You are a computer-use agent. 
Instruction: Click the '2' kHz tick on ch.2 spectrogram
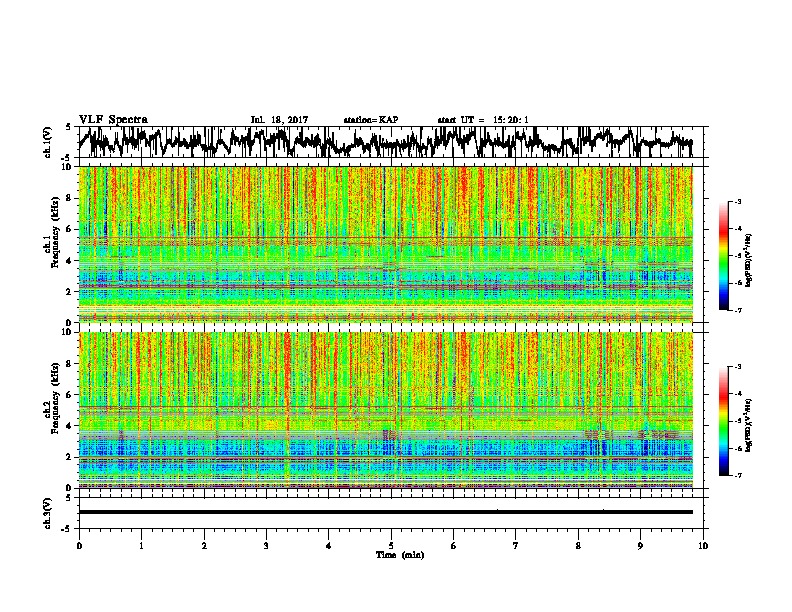(70, 457)
